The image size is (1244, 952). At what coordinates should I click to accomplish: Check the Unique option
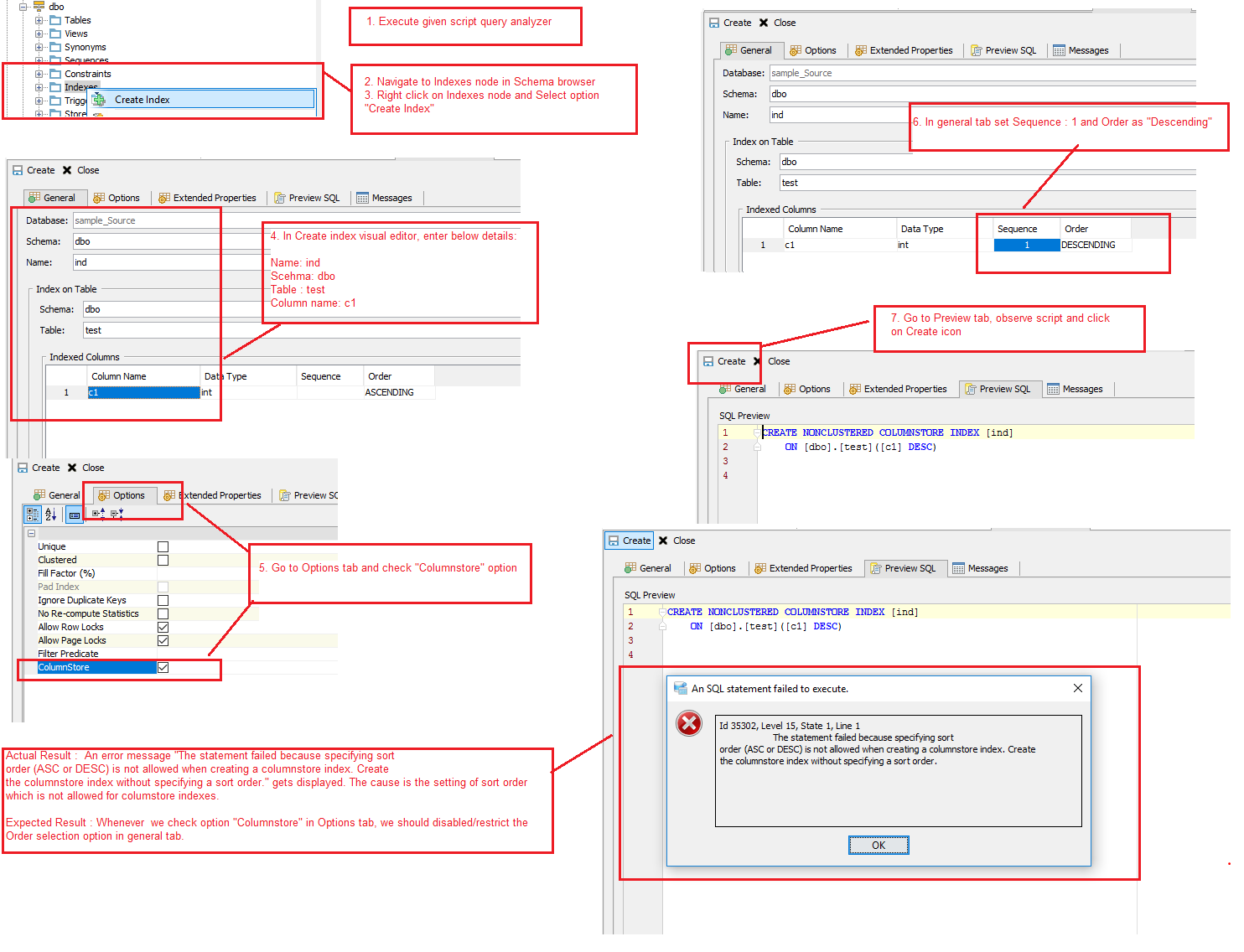pyautogui.click(x=163, y=546)
